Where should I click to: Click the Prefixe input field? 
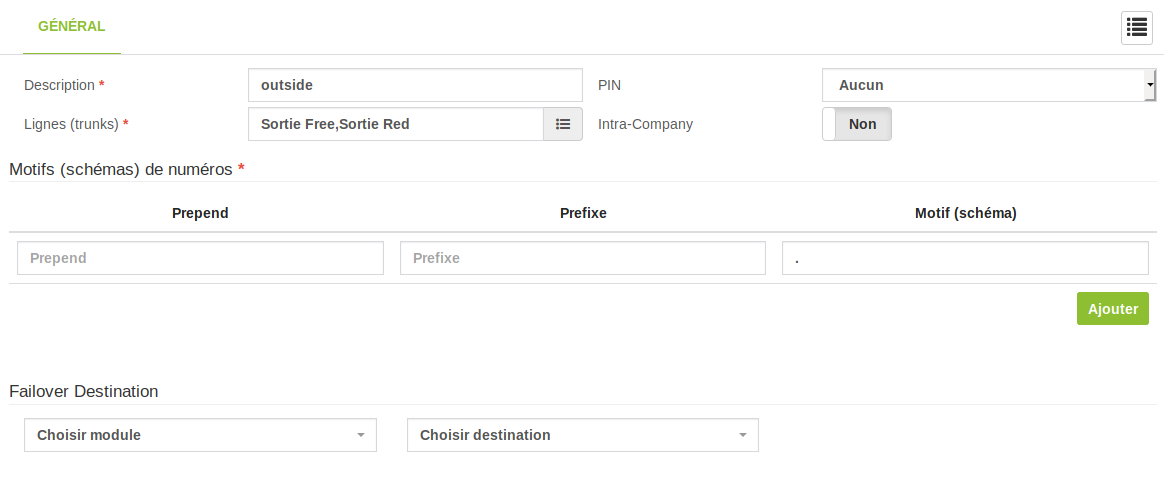(x=583, y=258)
